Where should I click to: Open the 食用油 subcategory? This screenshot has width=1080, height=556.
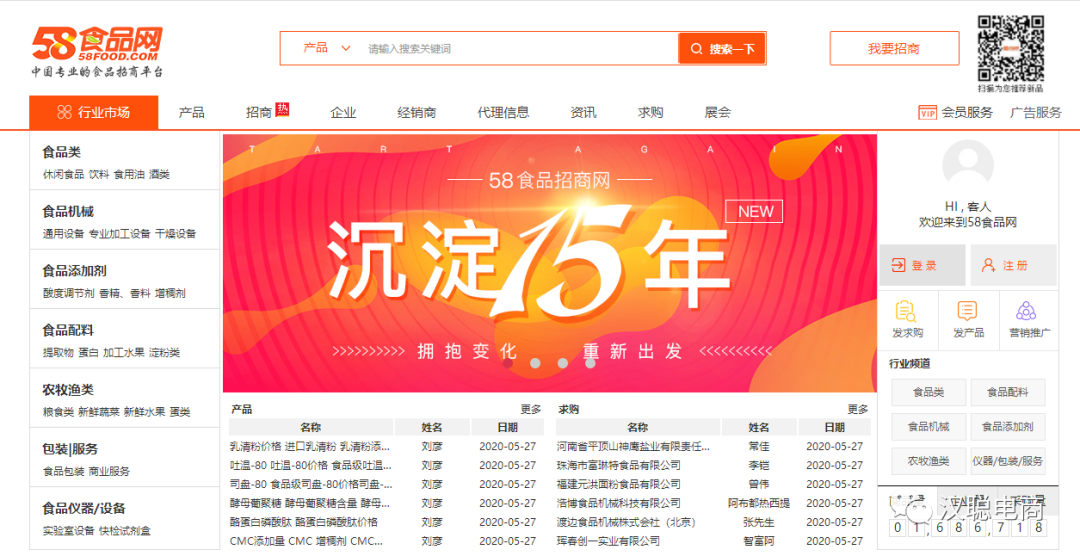(129, 174)
